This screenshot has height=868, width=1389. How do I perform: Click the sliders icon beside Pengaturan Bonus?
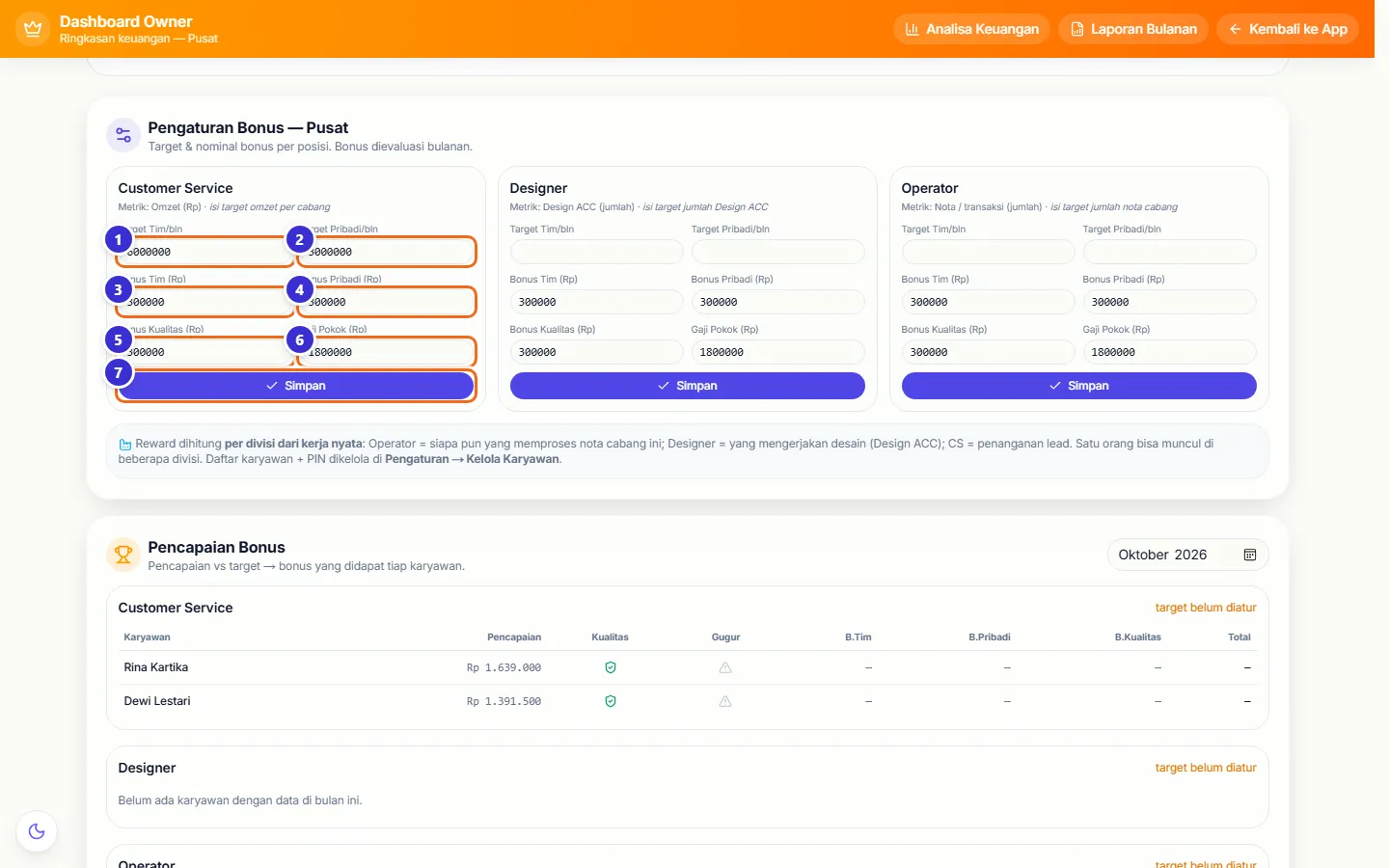[123, 135]
